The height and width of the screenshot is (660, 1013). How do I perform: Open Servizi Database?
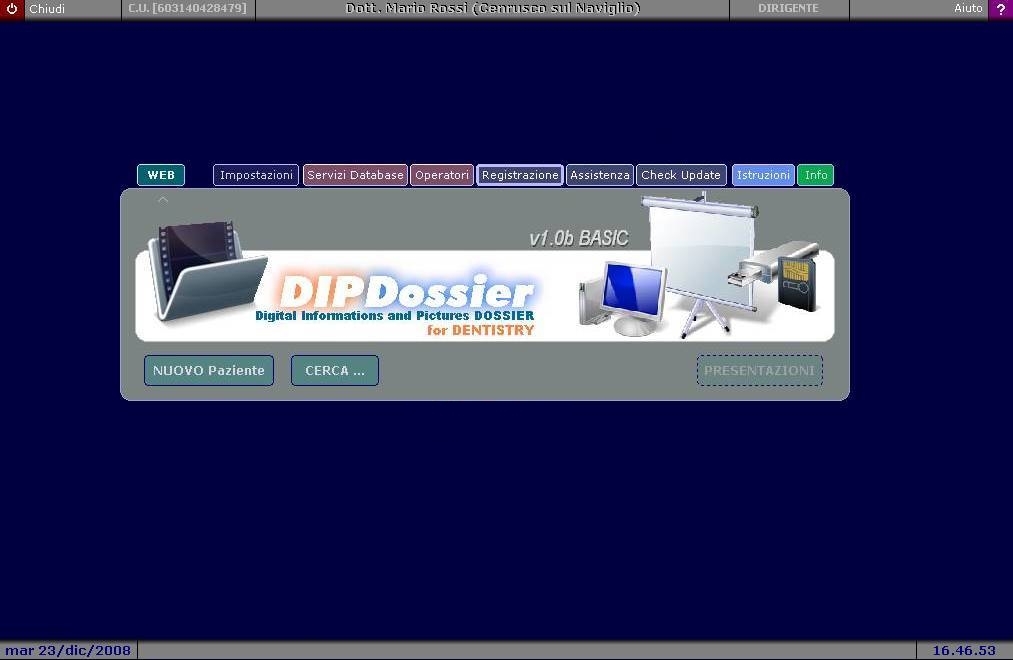[x=355, y=175]
